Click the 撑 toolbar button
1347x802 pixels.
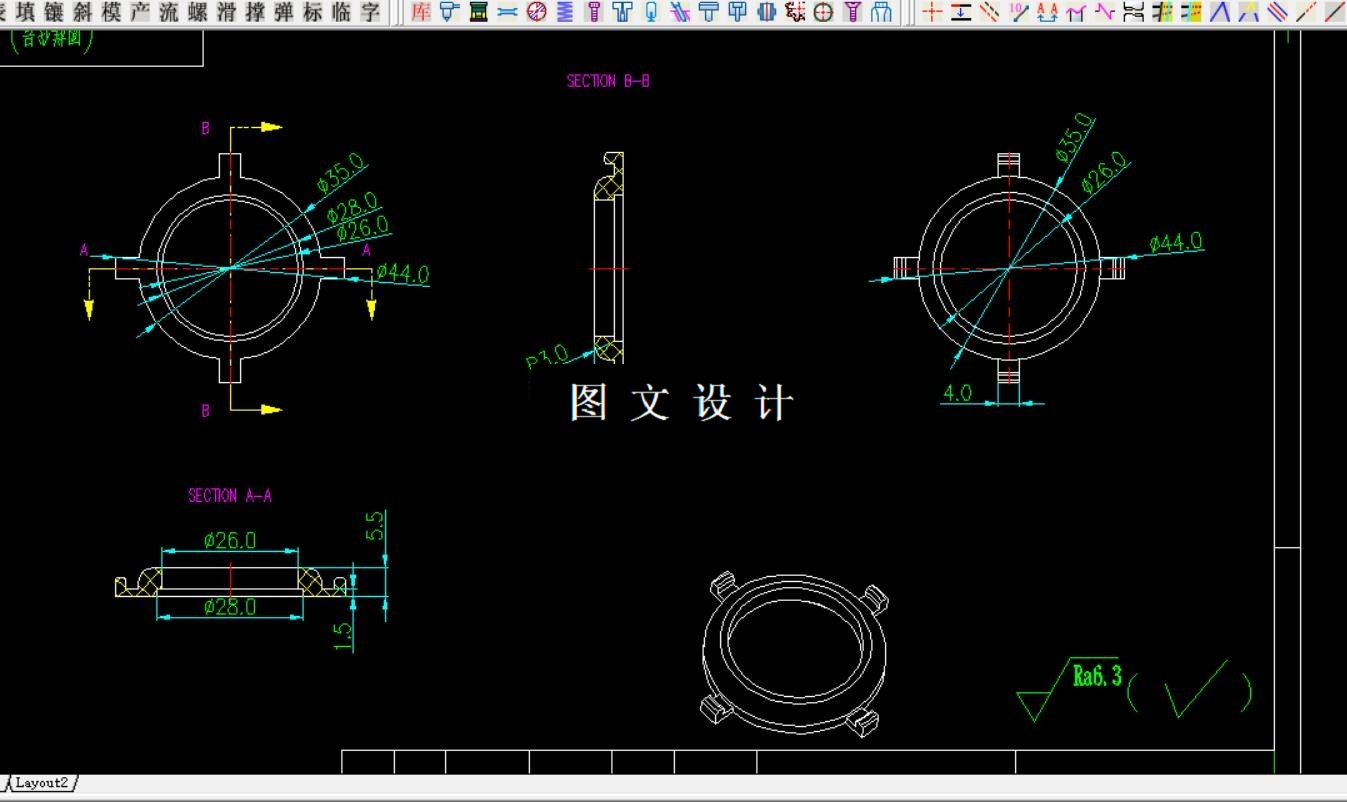(256, 12)
